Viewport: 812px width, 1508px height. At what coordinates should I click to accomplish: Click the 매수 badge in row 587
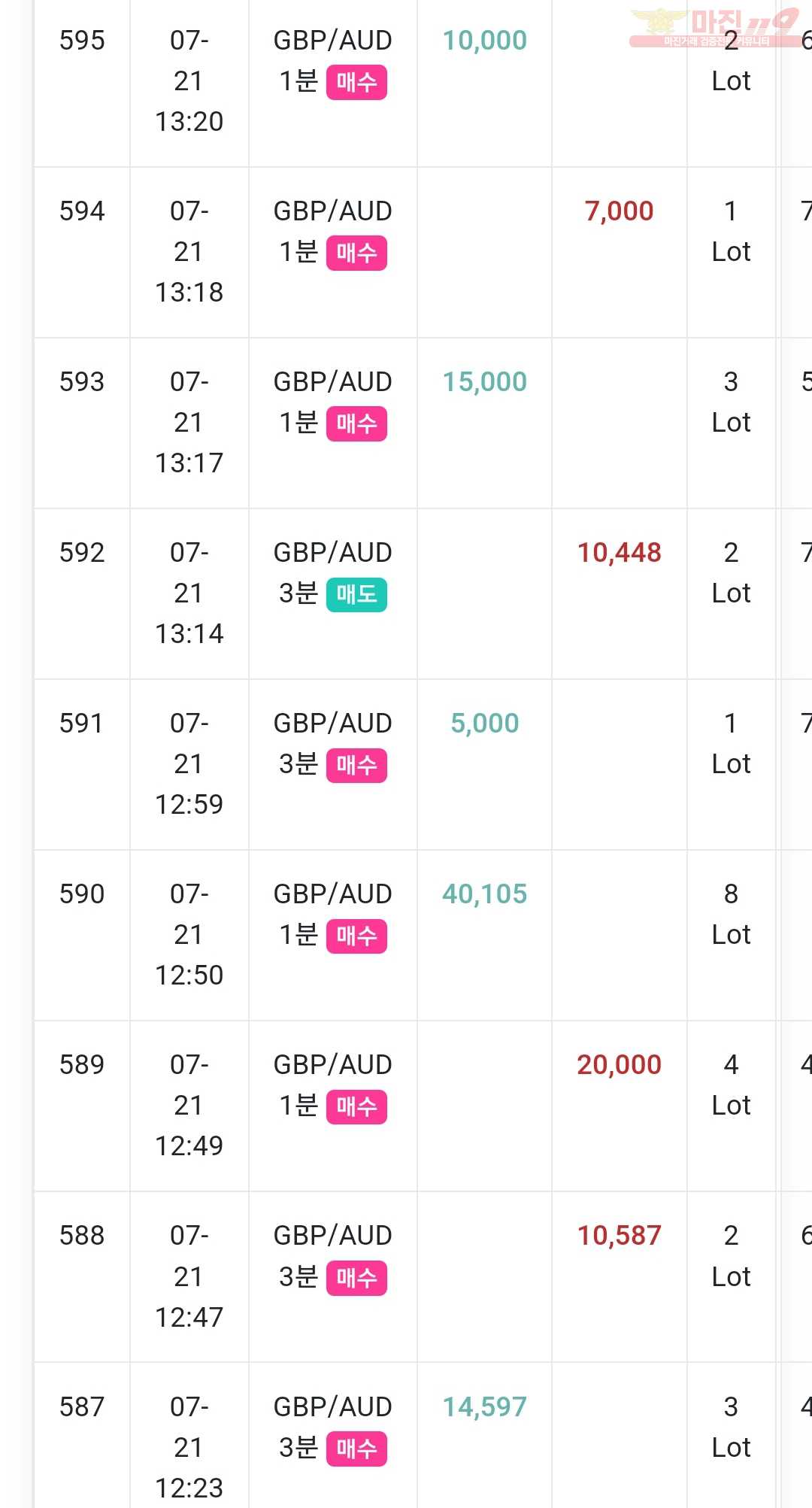(x=356, y=1449)
